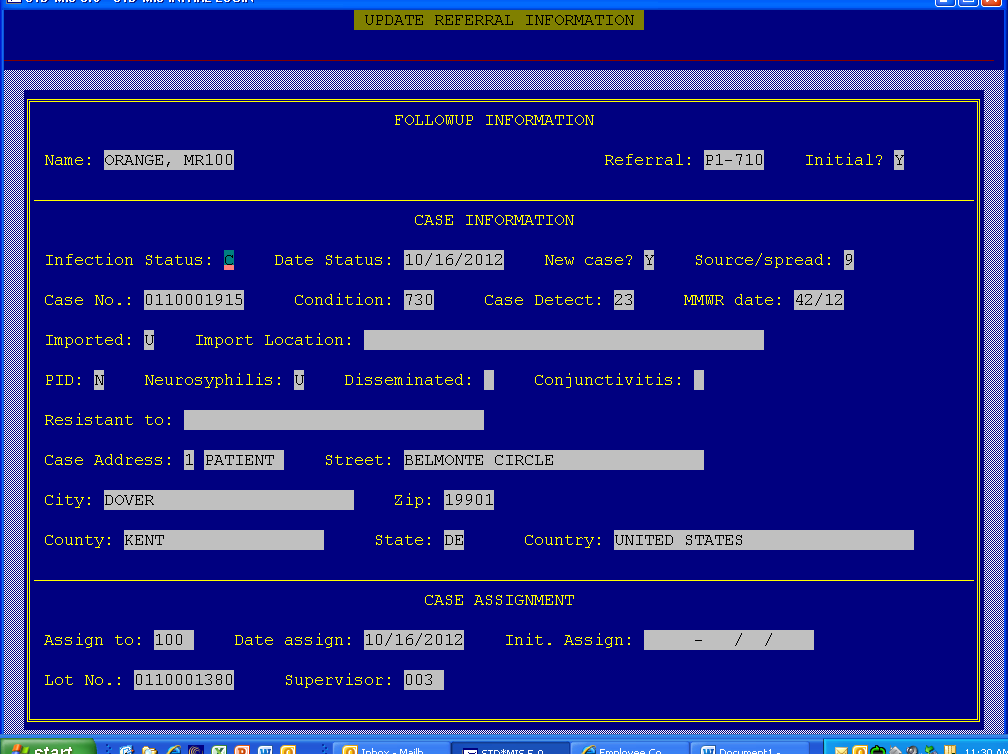Click the Windows Start button
Image resolution: width=1008 pixels, height=754 pixels.
pyautogui.click(x=47, y=748)
